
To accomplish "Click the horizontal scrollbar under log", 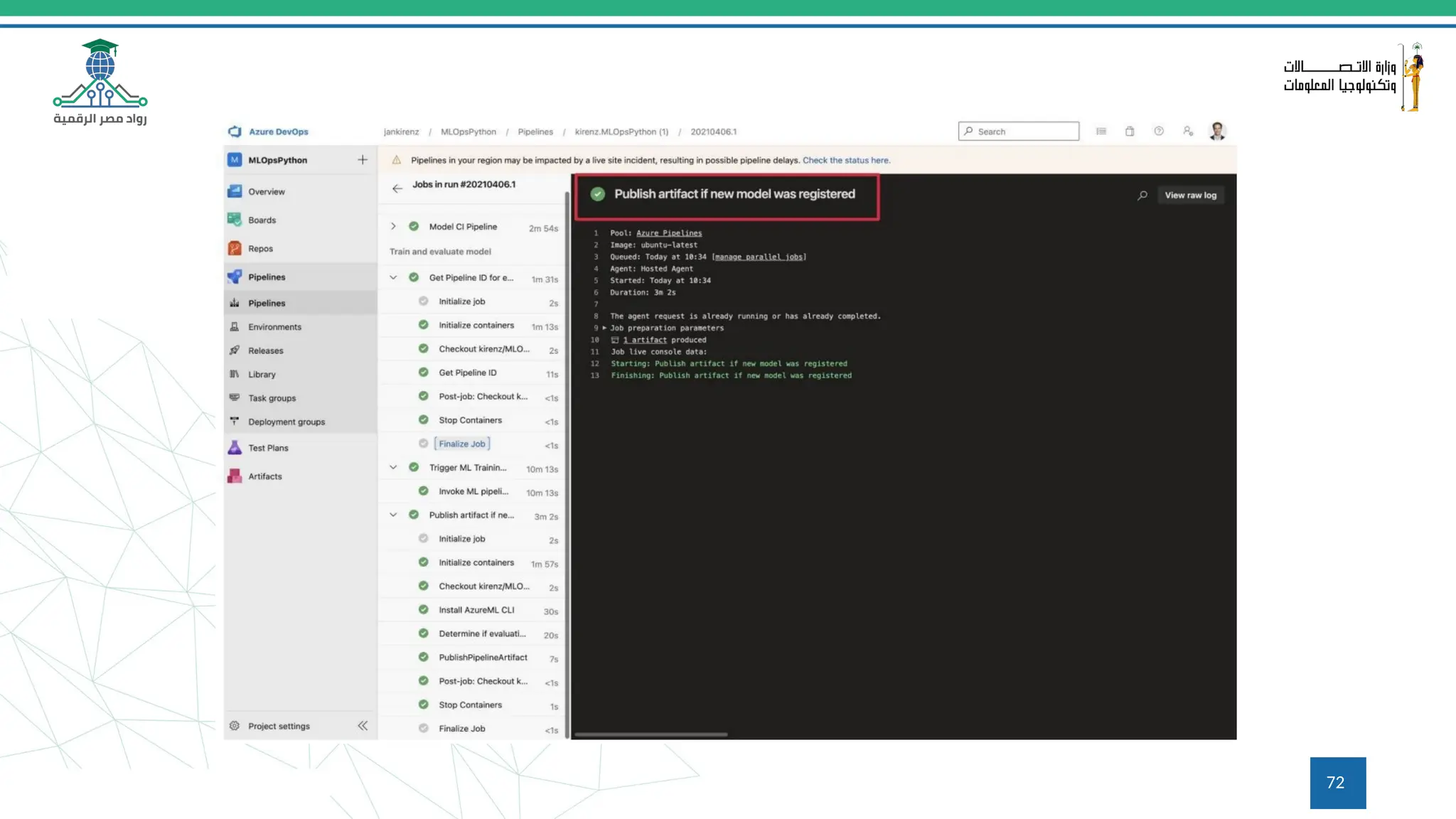I will click(x=651, y=734).
